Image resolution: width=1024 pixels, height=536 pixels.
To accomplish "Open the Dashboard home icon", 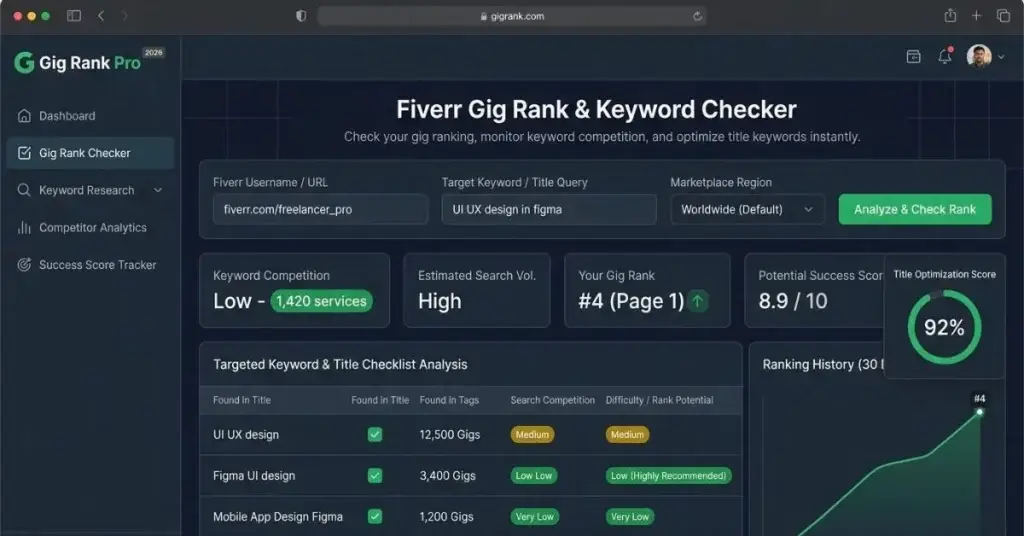I will (x=24, y=116).
